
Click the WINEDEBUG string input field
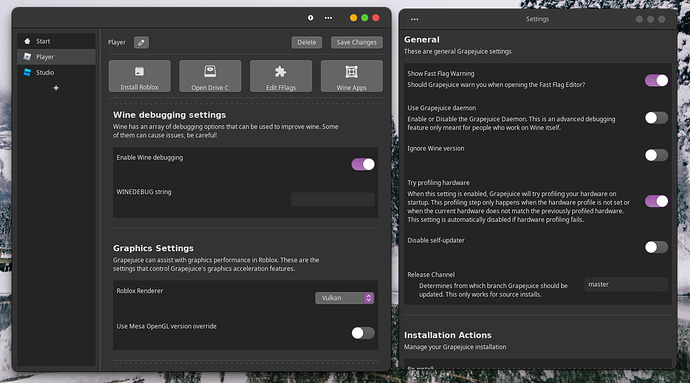click(333, 199)
